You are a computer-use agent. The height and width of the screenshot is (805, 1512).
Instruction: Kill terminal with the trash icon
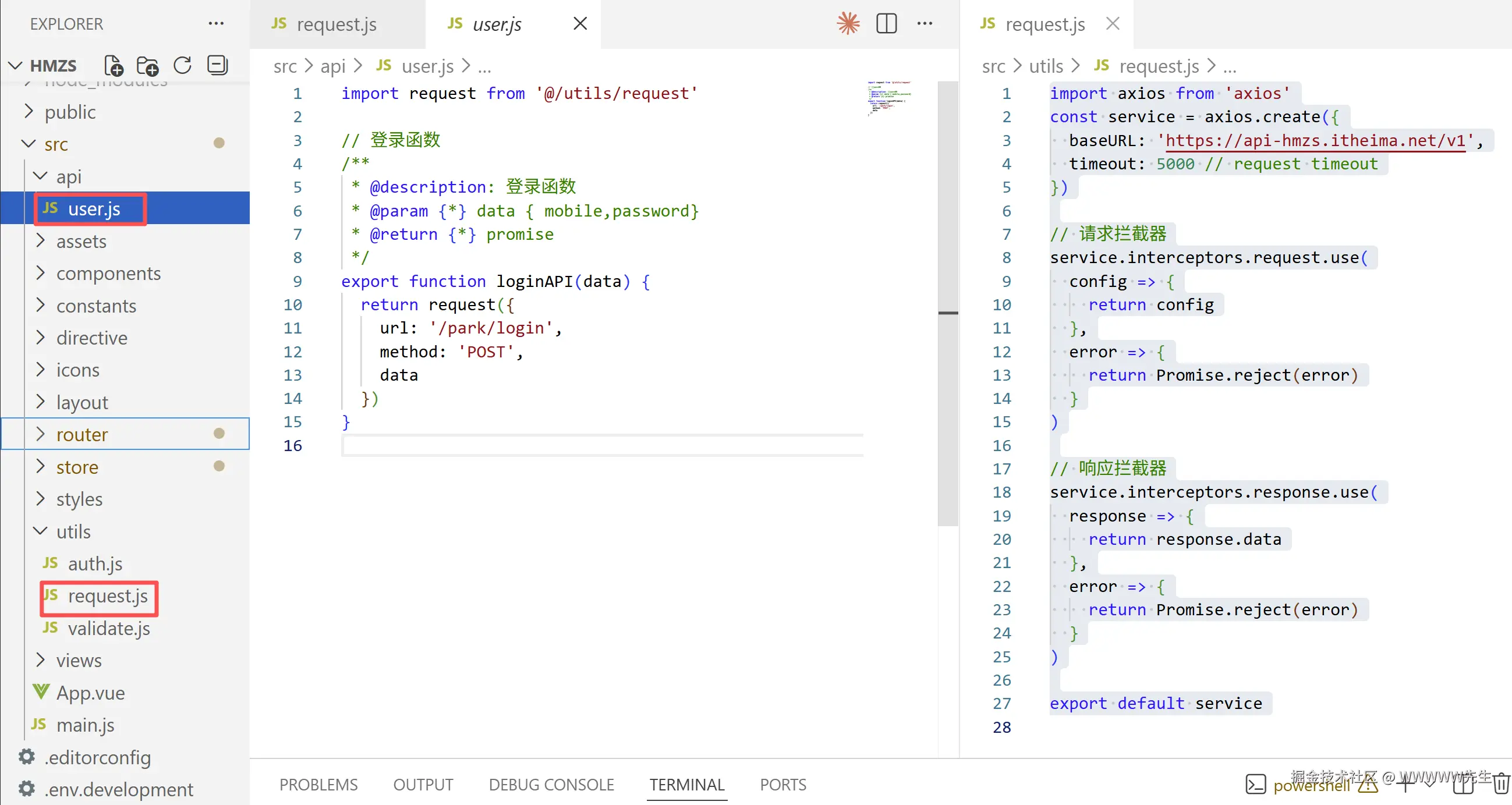[1502, 784]
